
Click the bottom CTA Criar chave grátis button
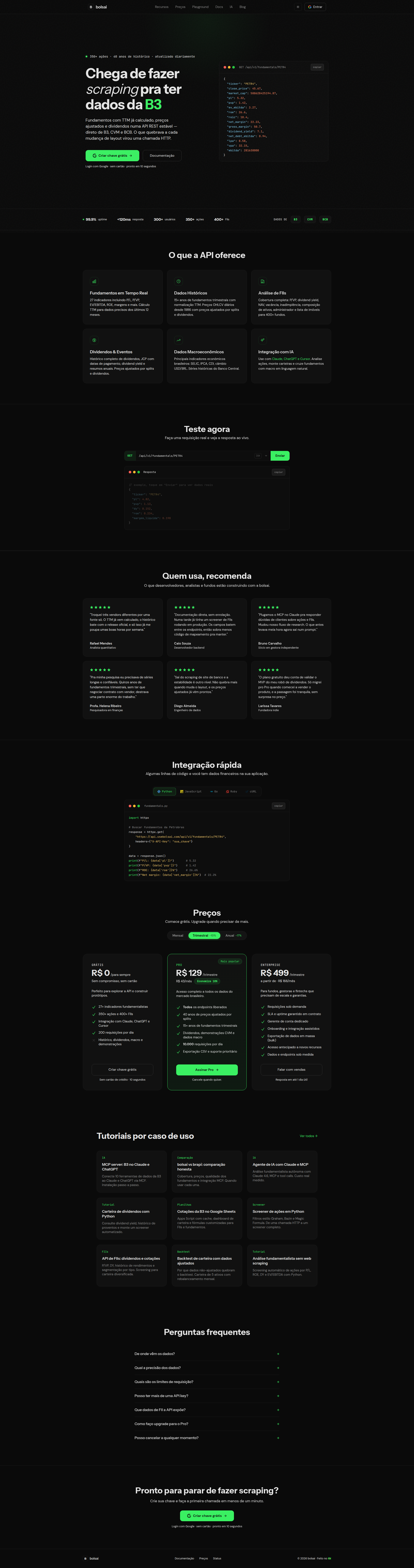point(207,1516)
